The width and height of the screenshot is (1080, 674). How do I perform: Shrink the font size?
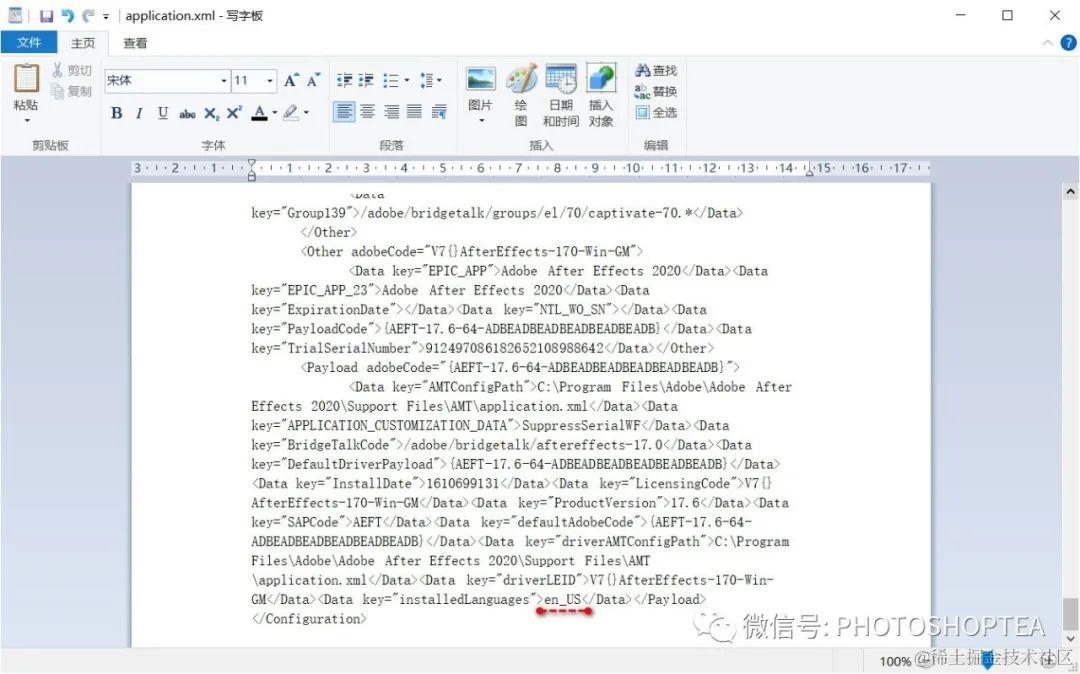(x=313, y=81)
